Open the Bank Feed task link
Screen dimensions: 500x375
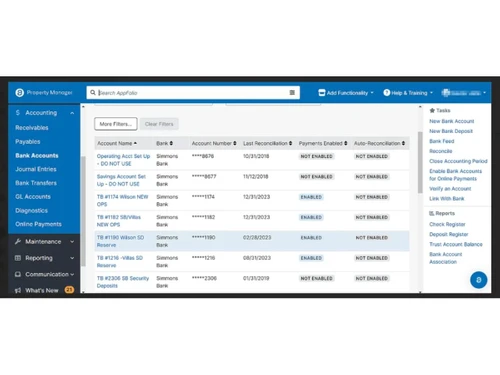point(442,141)
